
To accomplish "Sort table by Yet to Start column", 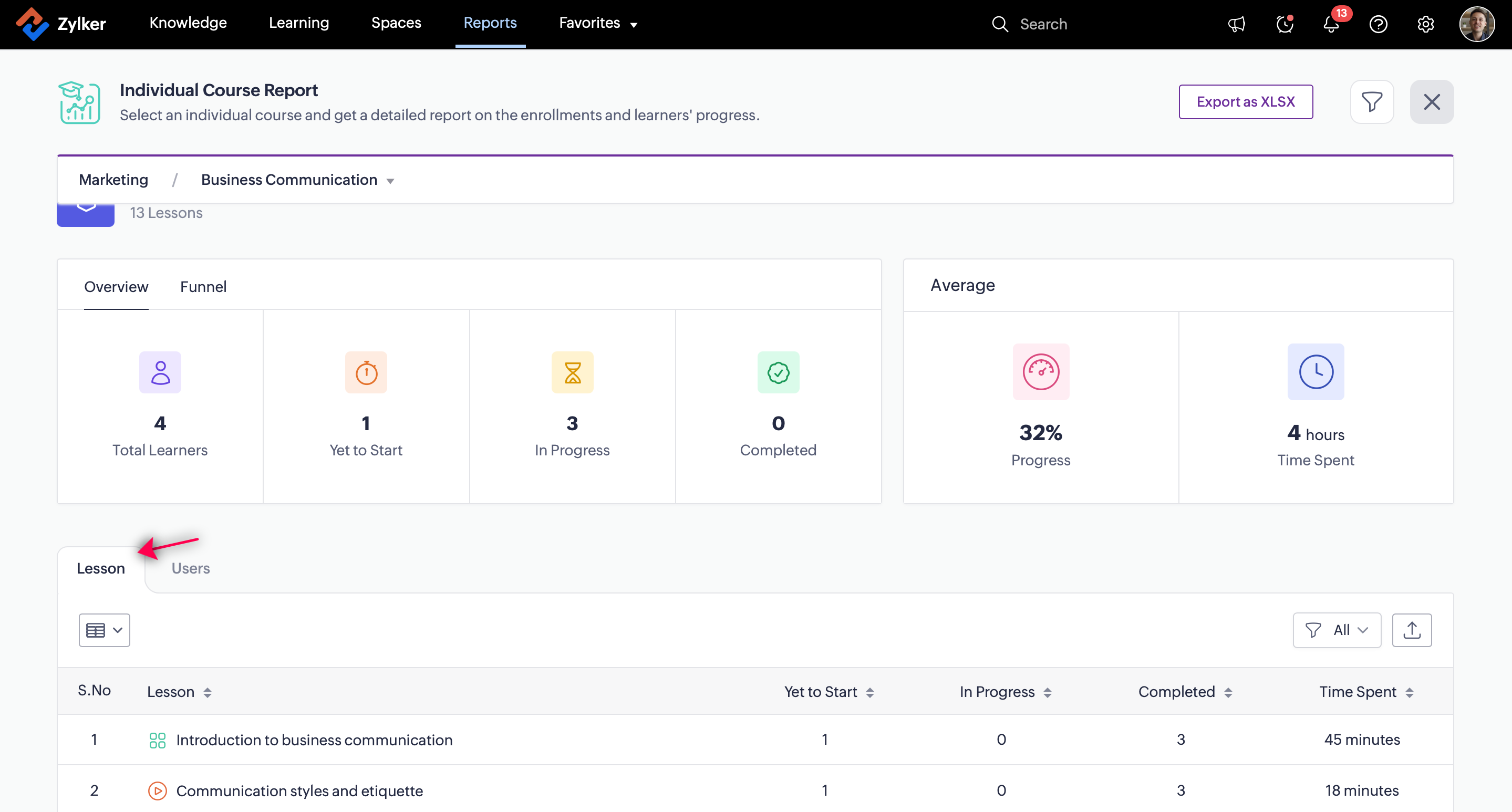I will (829, 692).
